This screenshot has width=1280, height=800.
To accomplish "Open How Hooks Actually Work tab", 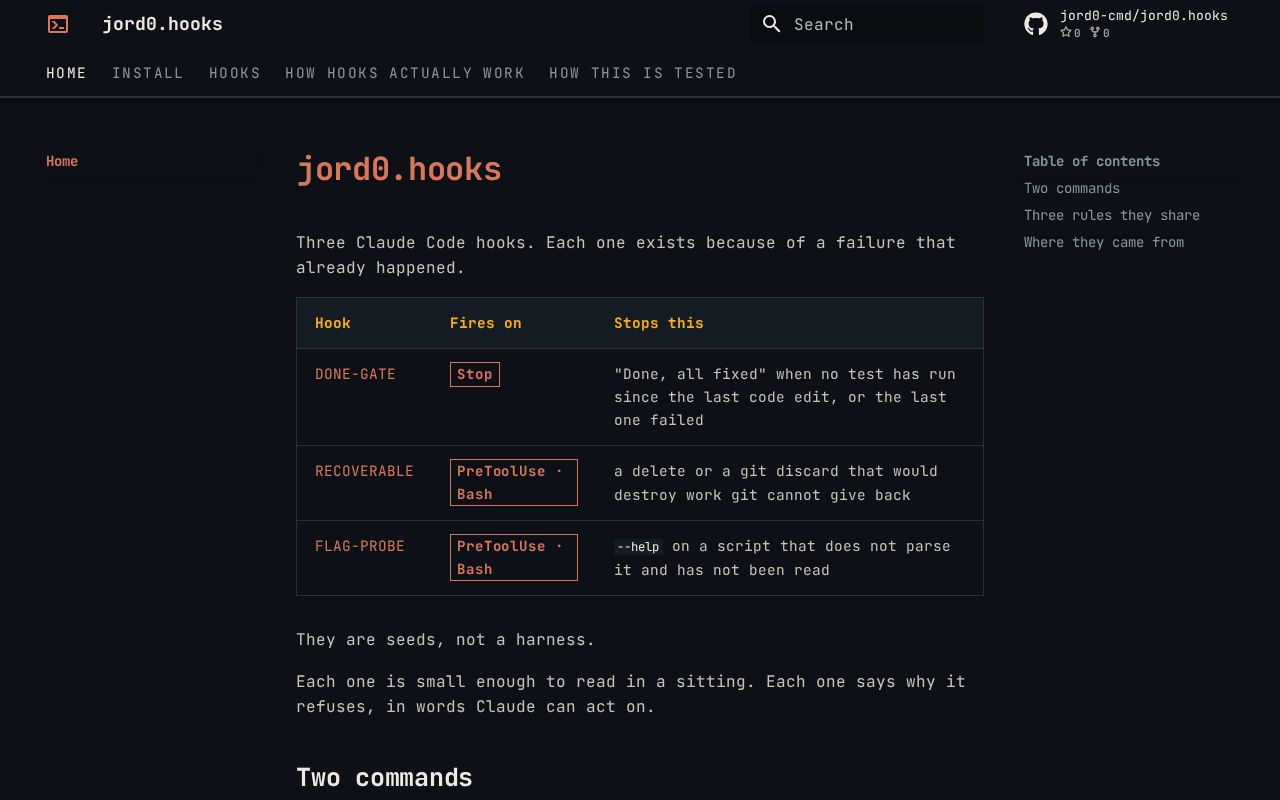I will pyautogui.click(x=405, y=73).
